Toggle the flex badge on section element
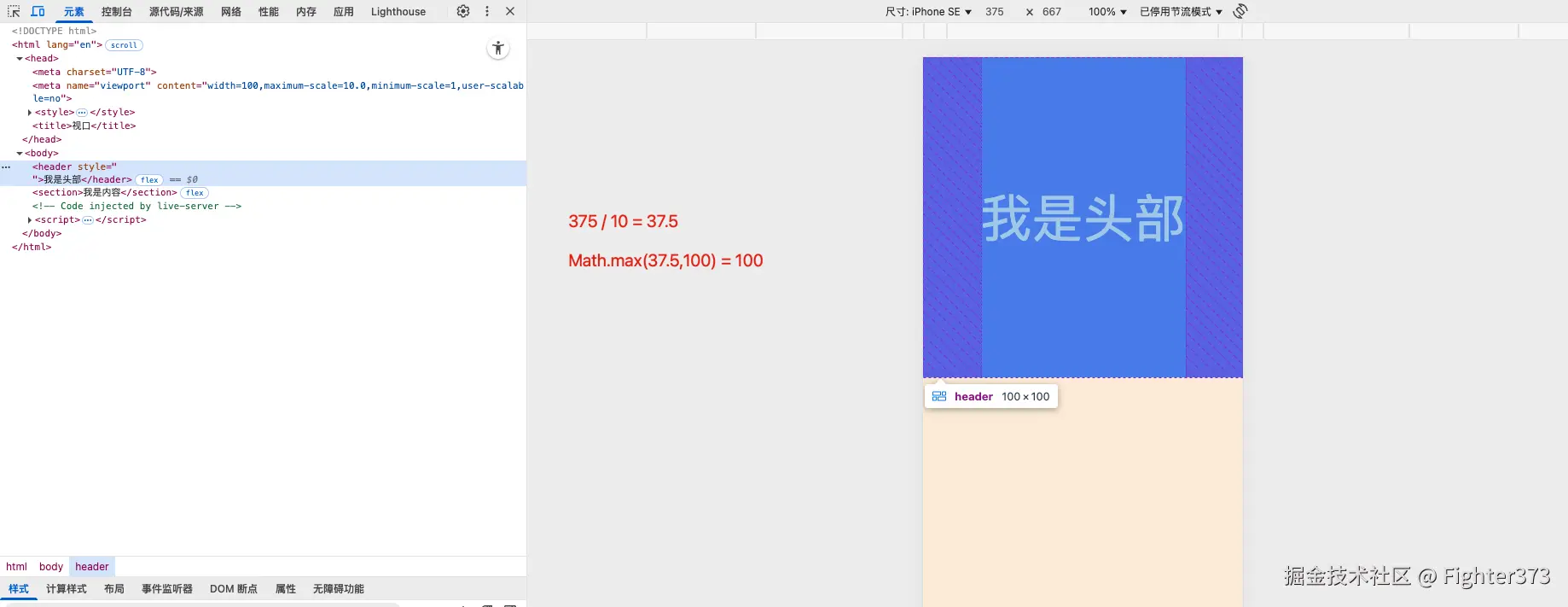The width and height of the screenshot is (1568, 607). [195, 193]
